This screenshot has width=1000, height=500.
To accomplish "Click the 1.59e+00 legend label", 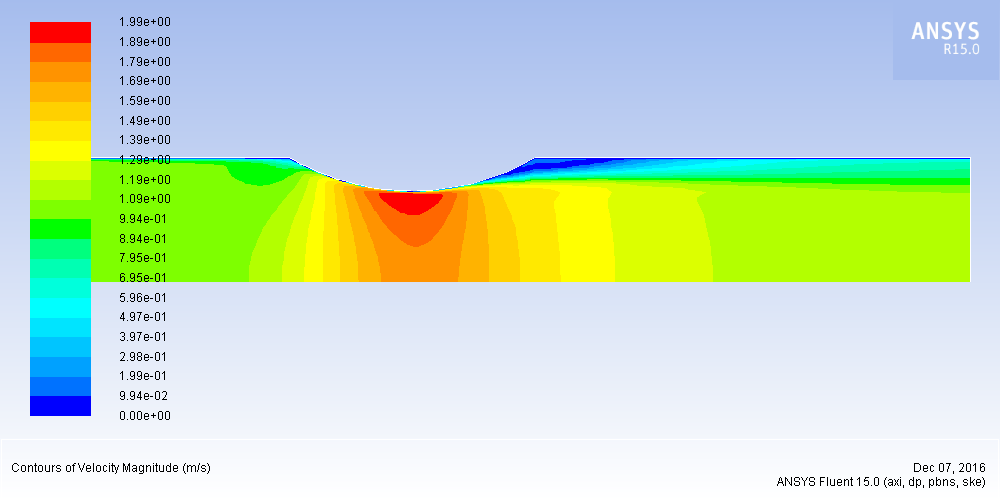I will 145,101.
